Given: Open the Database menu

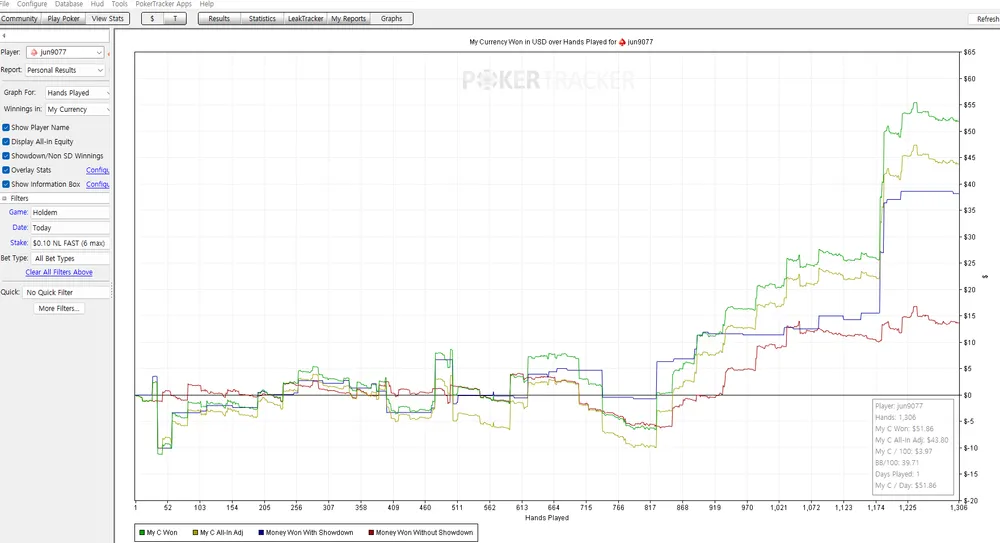Looking at the screenshot, I should [x=69, y=4].
